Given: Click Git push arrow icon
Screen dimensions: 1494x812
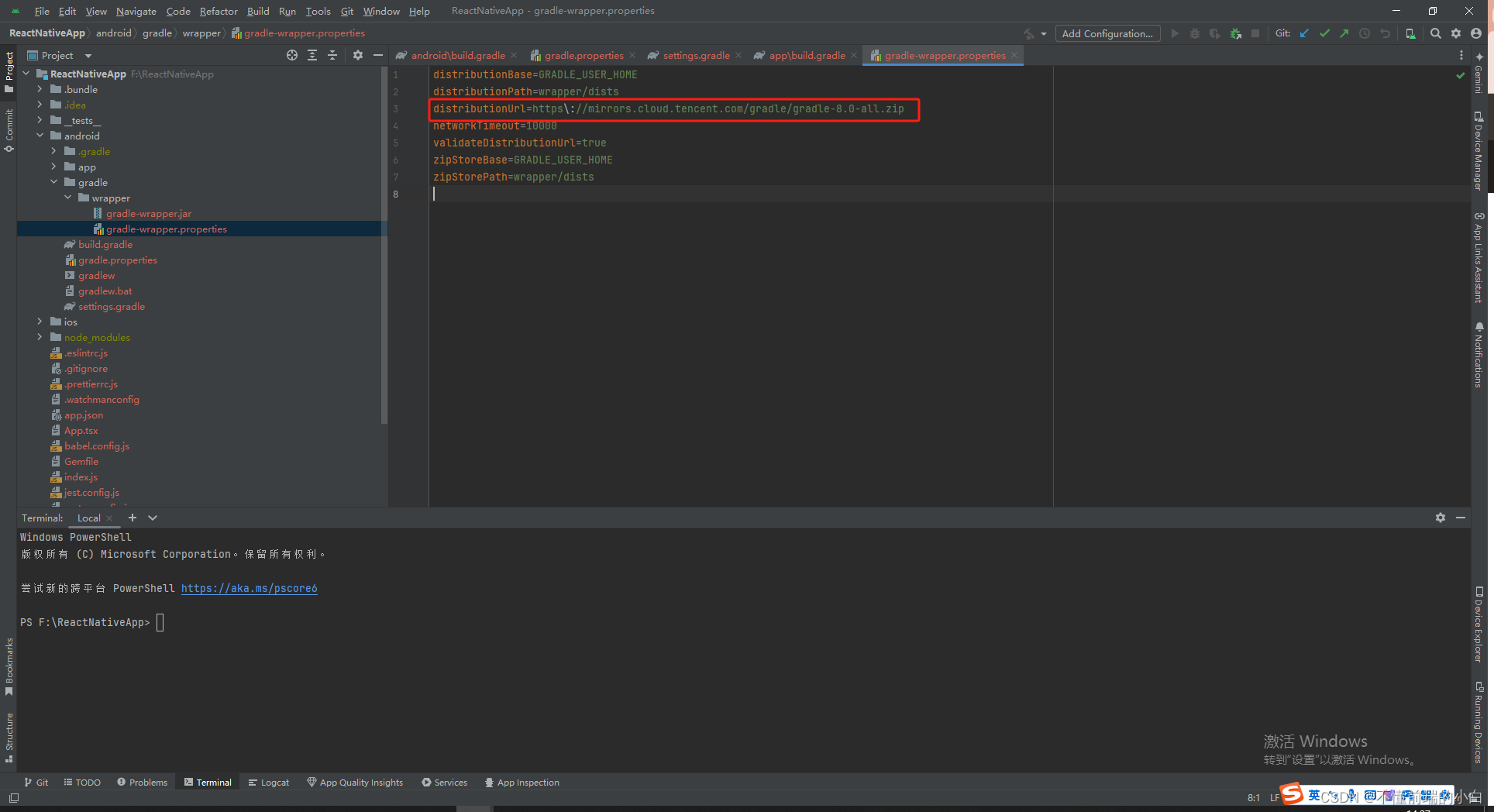Looking at the screenshot, I should tap(1344, 33).
